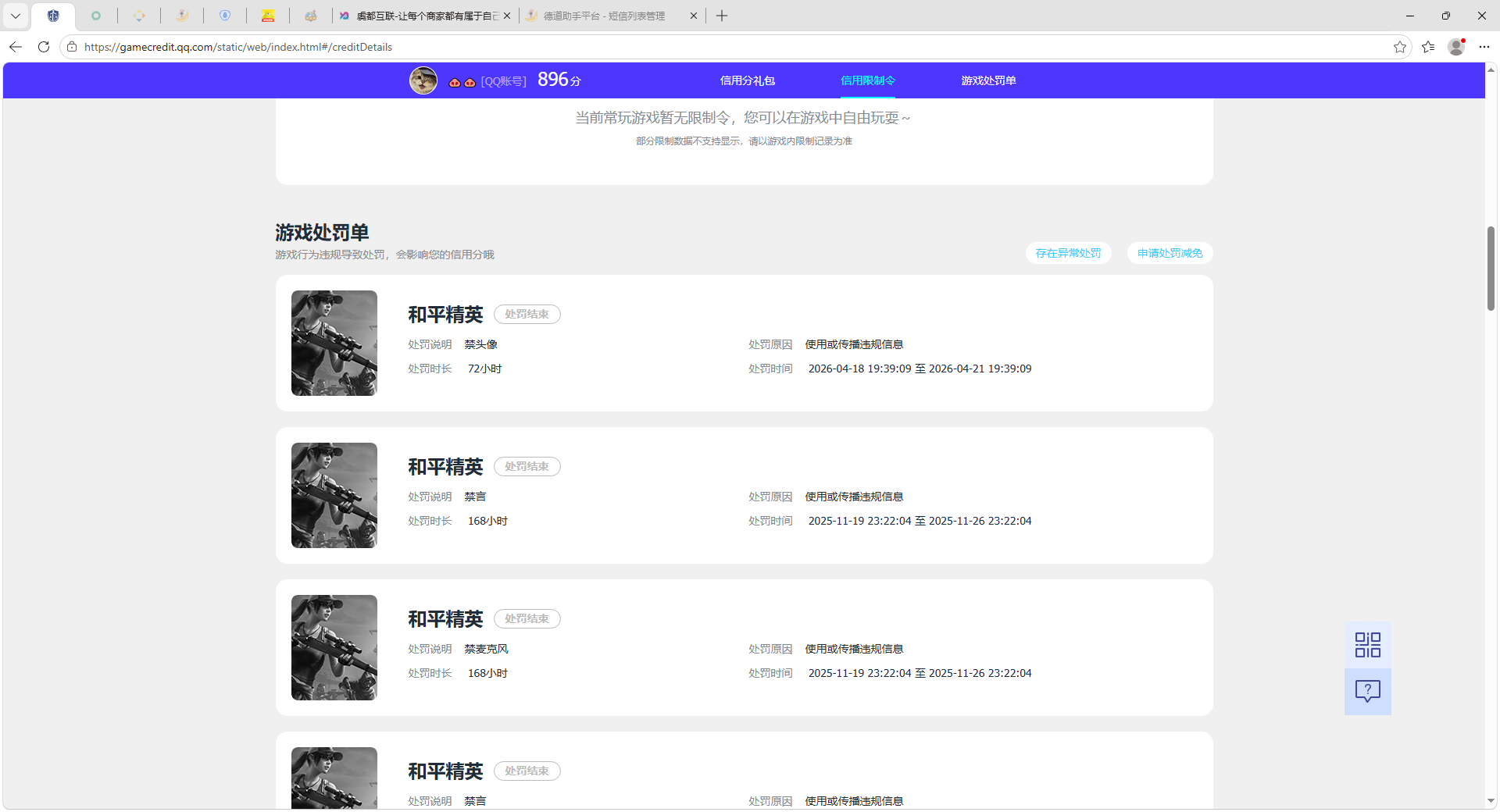The width and height of the screenshot is (1500, 812).
Task: Click 处罚结束 badge on the 禁麦克风 card
Action: (527, 618)
